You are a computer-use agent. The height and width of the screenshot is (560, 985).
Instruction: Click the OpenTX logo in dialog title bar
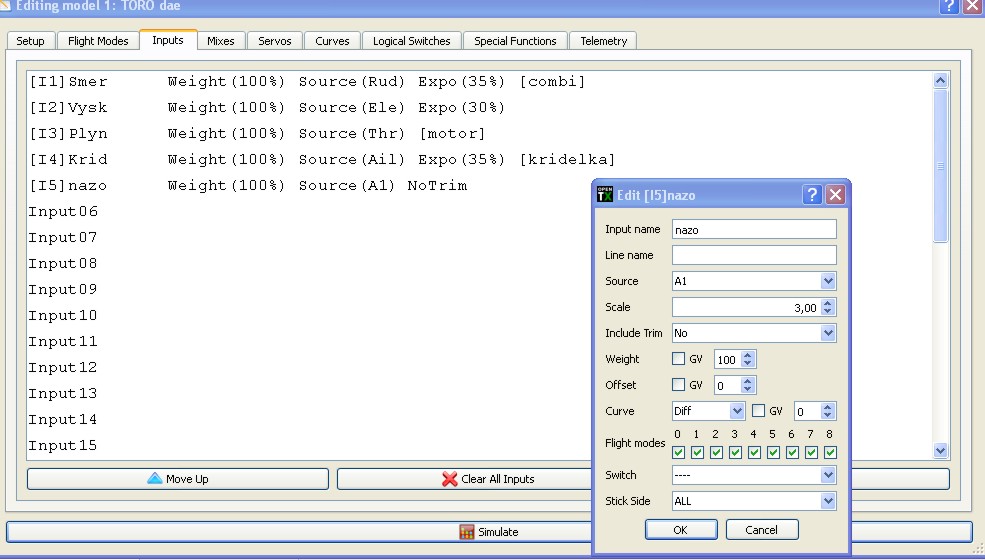(x=605, y=195)
